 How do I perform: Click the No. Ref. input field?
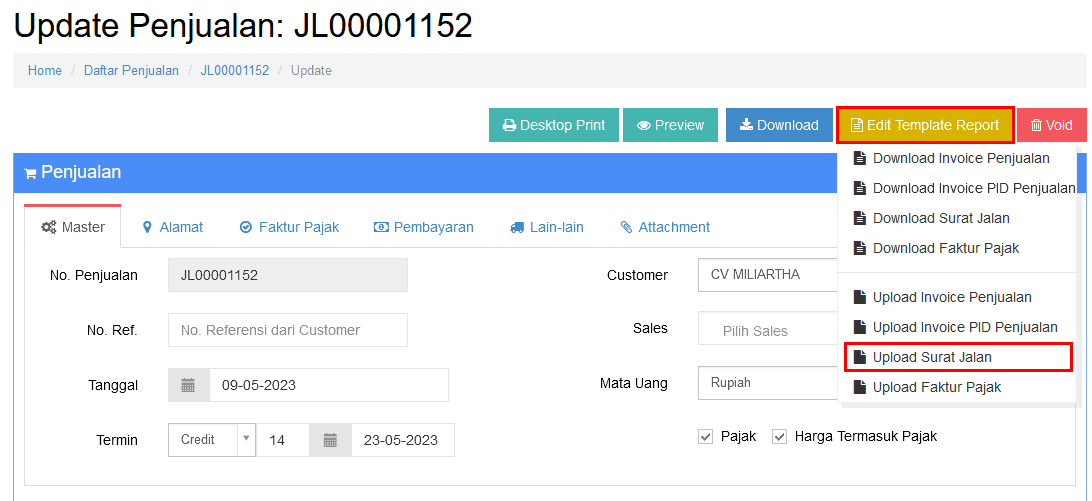(287, 330)
